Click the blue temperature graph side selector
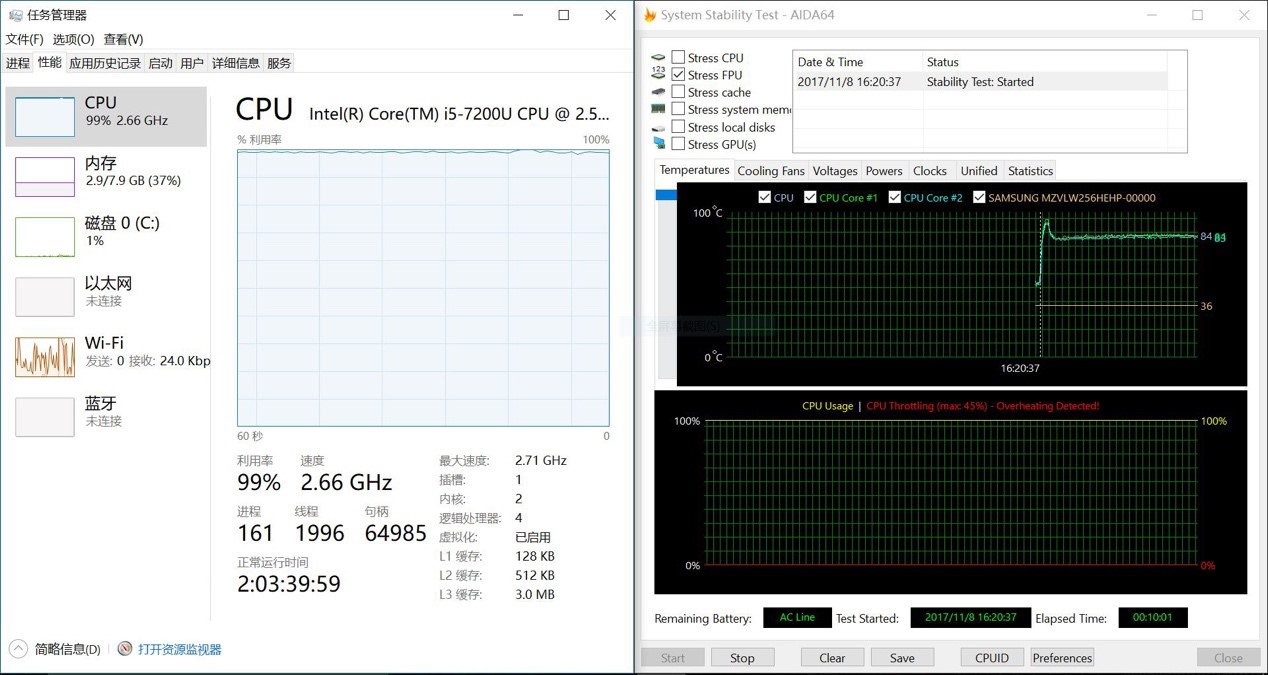The width and height of the screenshot is (1268, 675). pyautogui.click(x=666, y=195)
